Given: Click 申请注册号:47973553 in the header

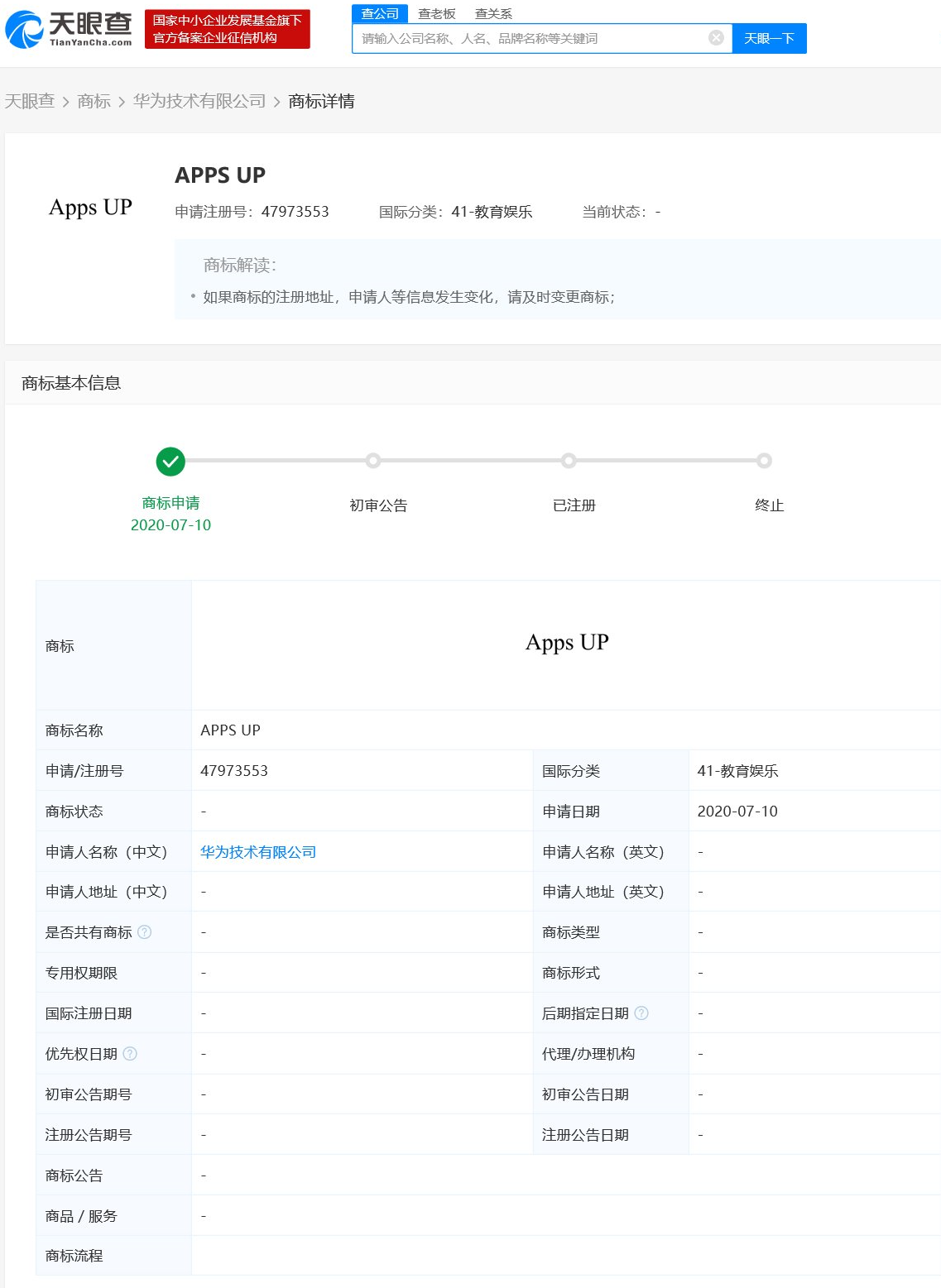Looking at the screenshot, I should [x=252, y=212].
